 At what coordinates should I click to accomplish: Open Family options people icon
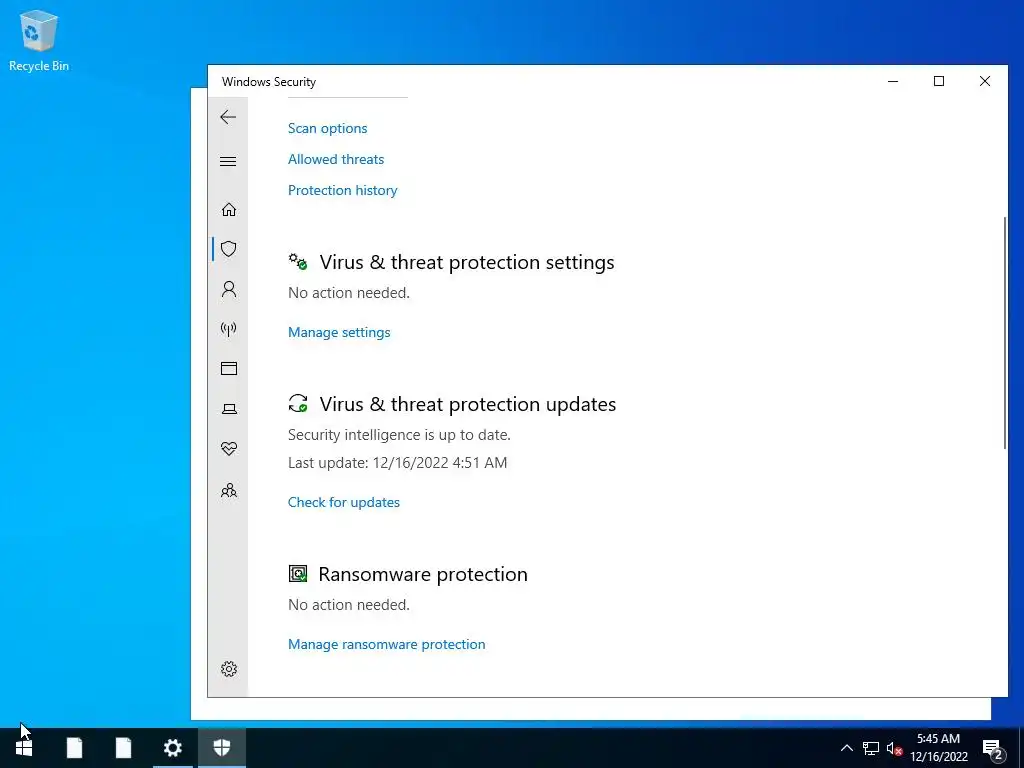(229, 490)
